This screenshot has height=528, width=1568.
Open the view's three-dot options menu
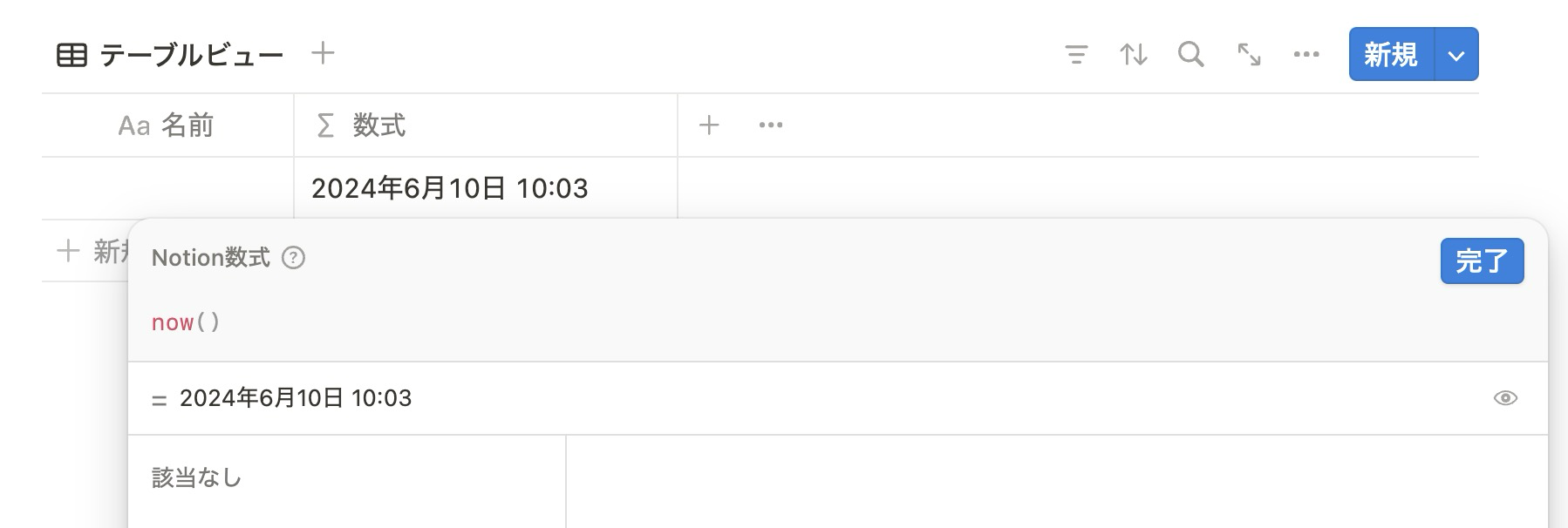pyautogui.click(x=1306, y=55)
